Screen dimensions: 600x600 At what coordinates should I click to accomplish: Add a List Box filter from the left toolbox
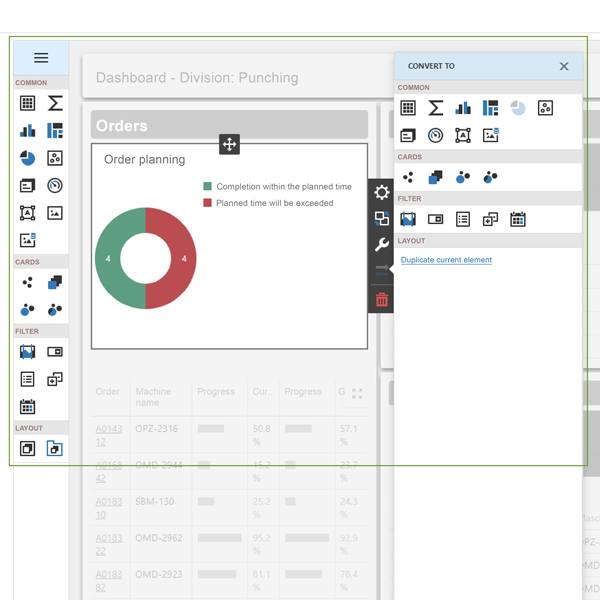point(28,379)
